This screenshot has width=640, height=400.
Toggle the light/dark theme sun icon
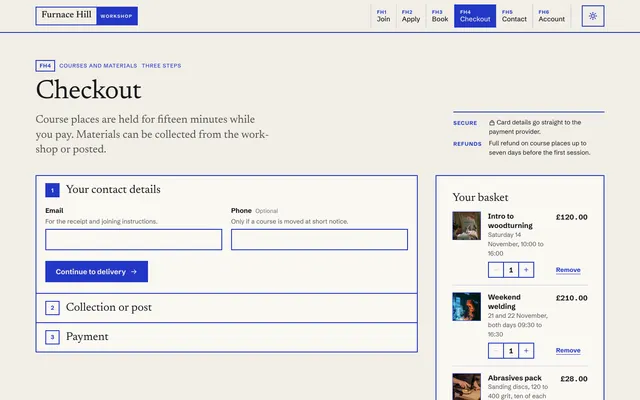(593, 16)
